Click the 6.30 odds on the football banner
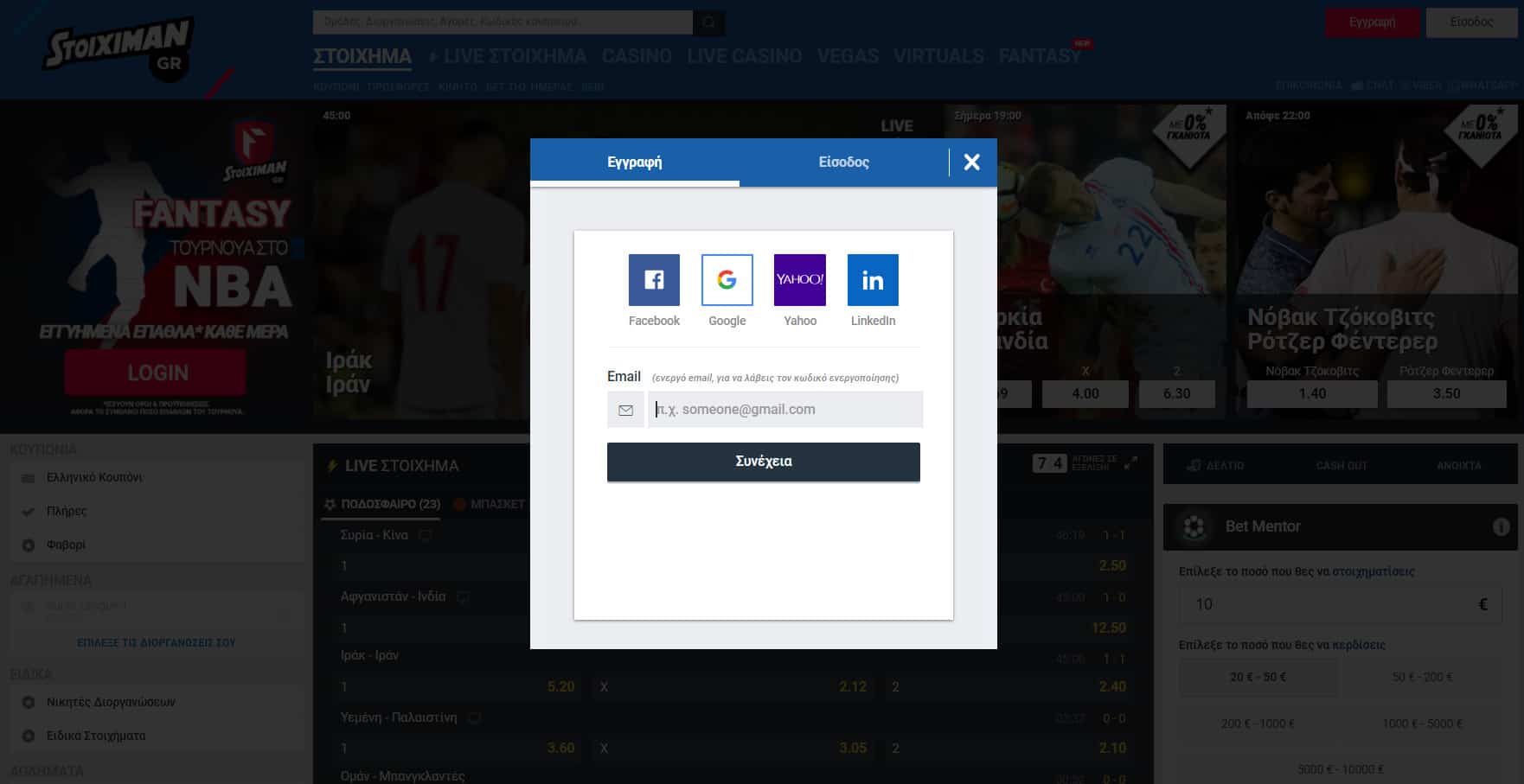This screenshot has height=784, width=1524. pyautogui.click(x=1176, y=394)
